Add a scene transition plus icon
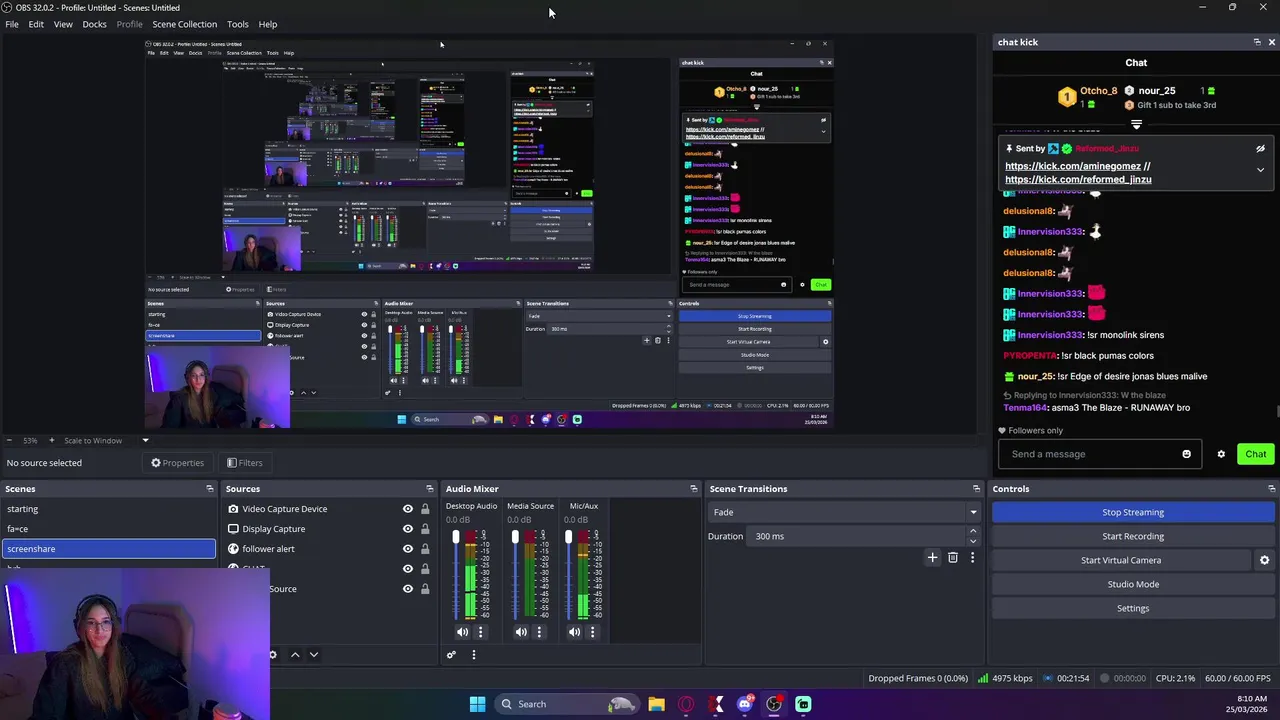This screenshot has height=720, width=1280. tap(932, 558)
